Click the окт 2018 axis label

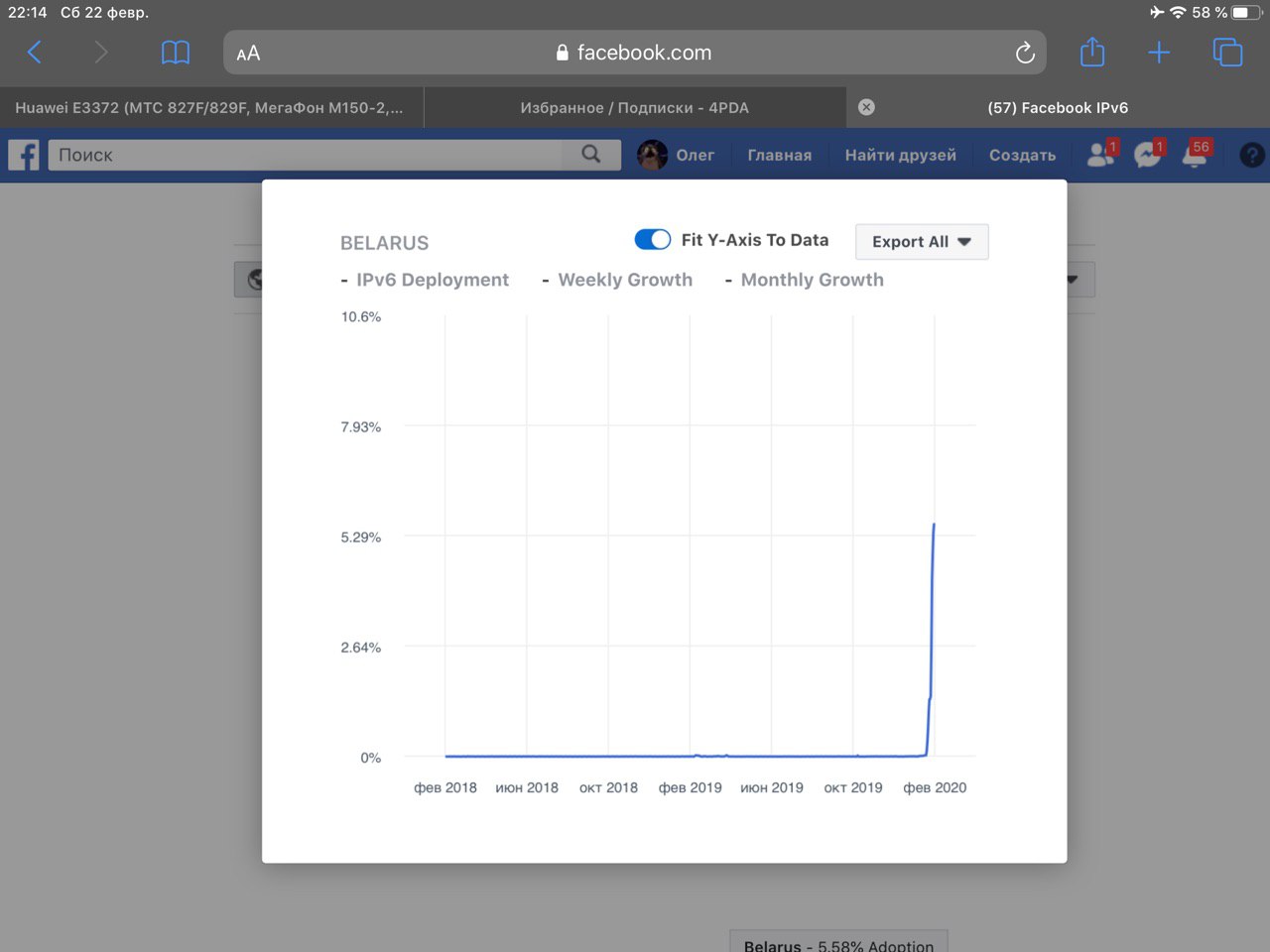click(x=608, y=787)
